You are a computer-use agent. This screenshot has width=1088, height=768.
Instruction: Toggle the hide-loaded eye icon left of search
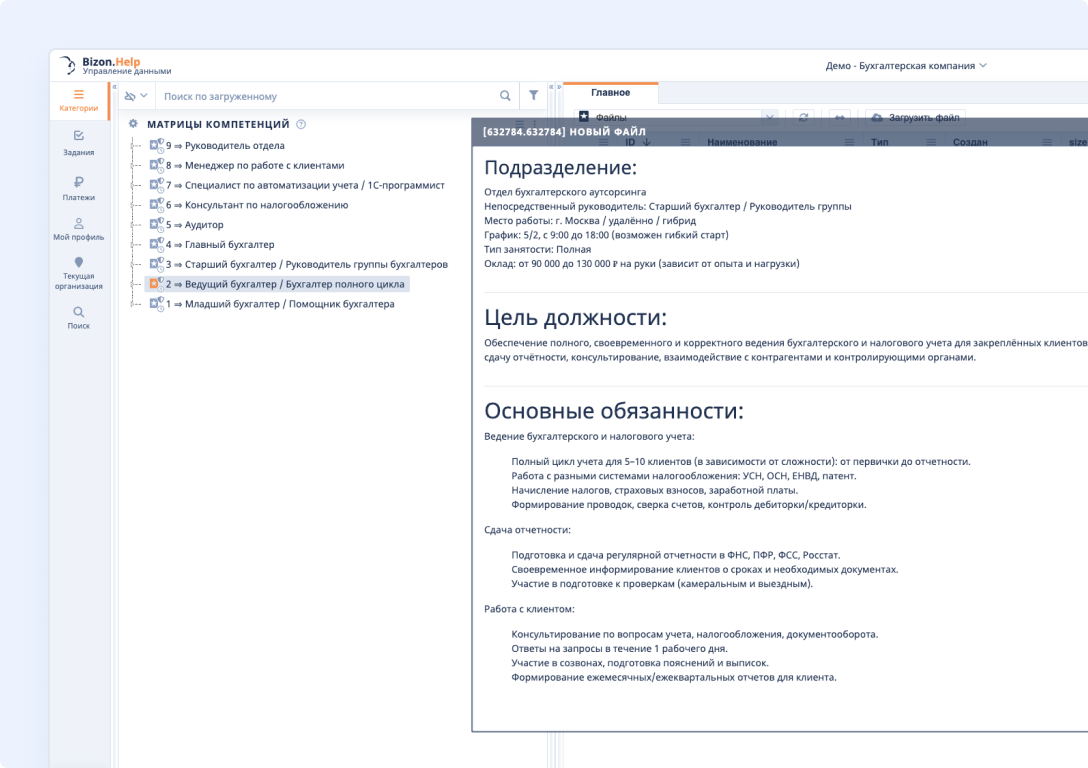(129, 95)
